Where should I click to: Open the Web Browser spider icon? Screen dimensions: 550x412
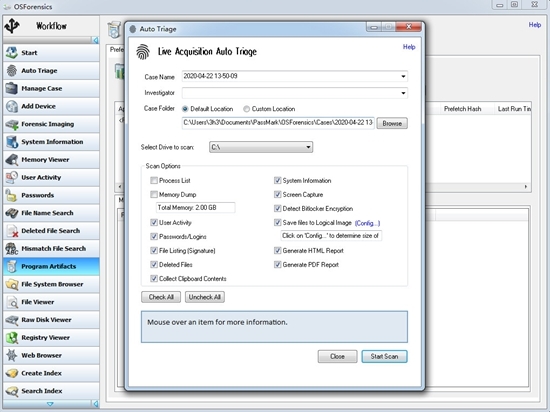click(x=12, y=356)
